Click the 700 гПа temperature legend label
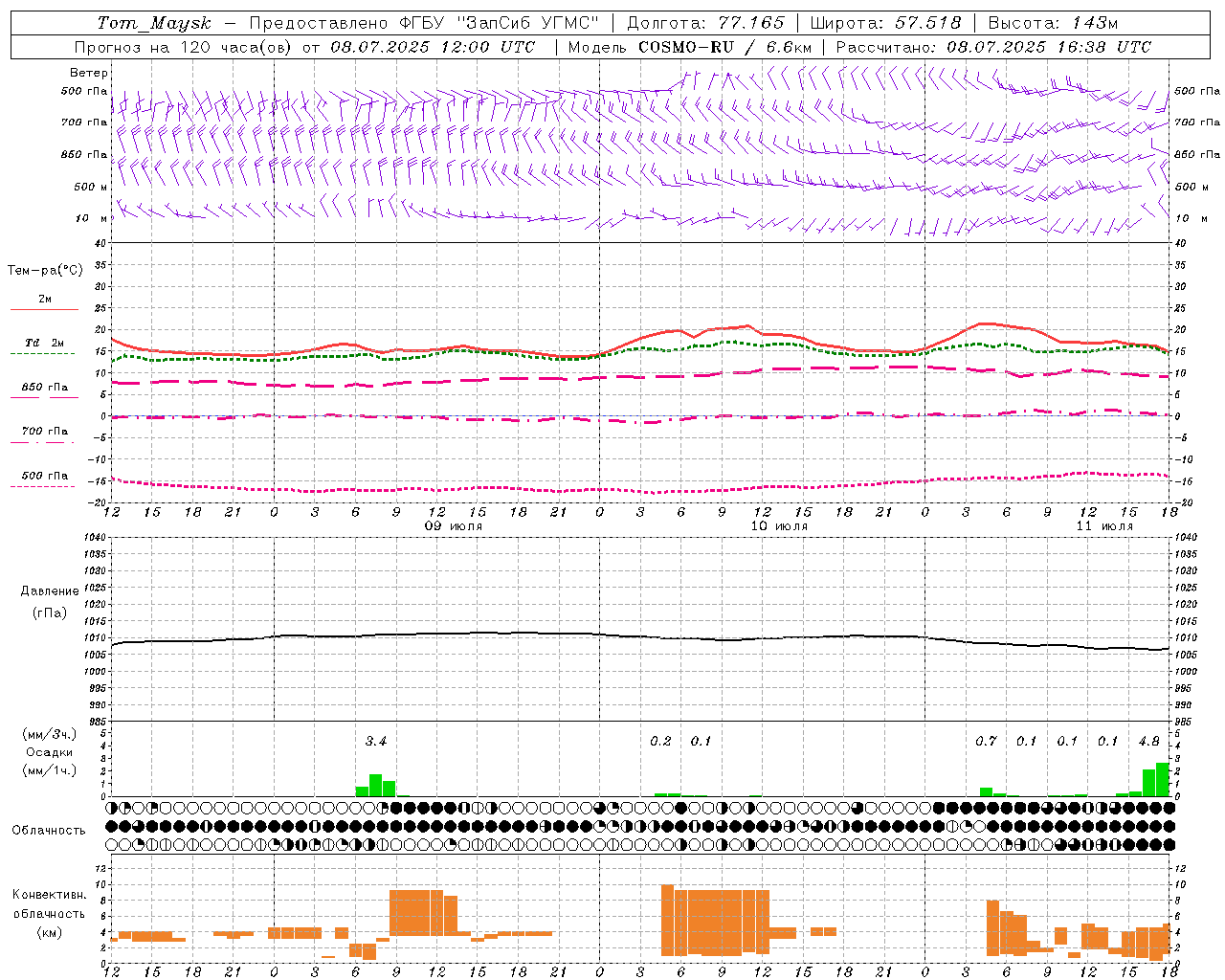The width and height of the screenshot is (1225, 980). pos(45,432)
